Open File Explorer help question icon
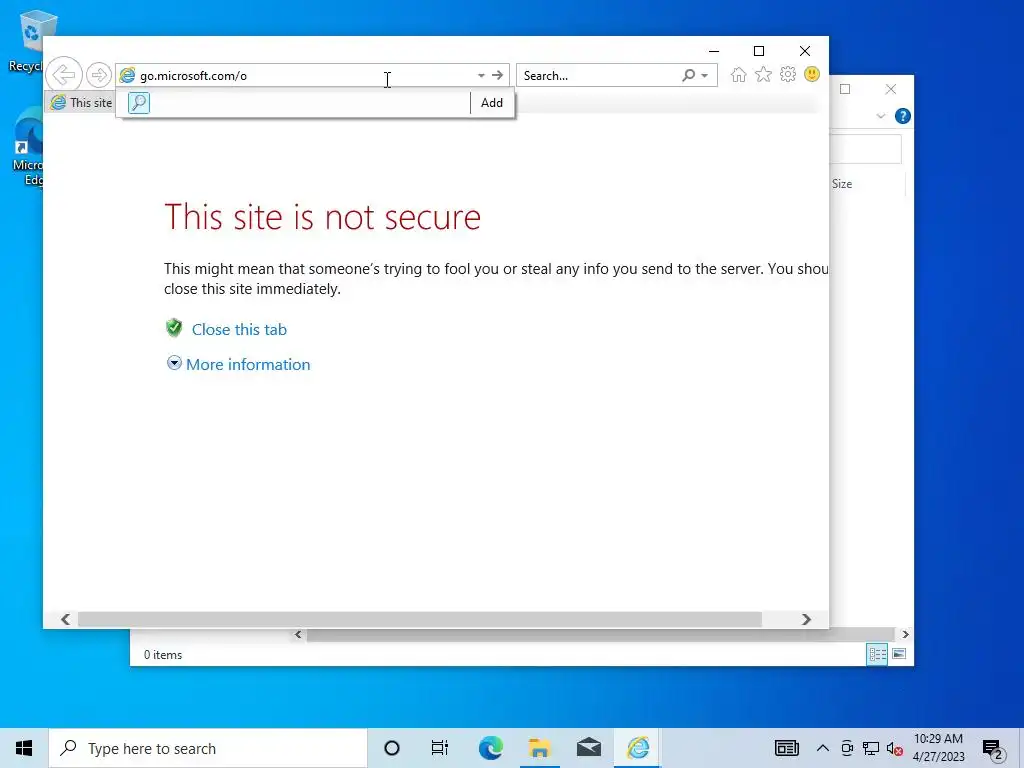1024x768 pixels. tap(903, 116)
